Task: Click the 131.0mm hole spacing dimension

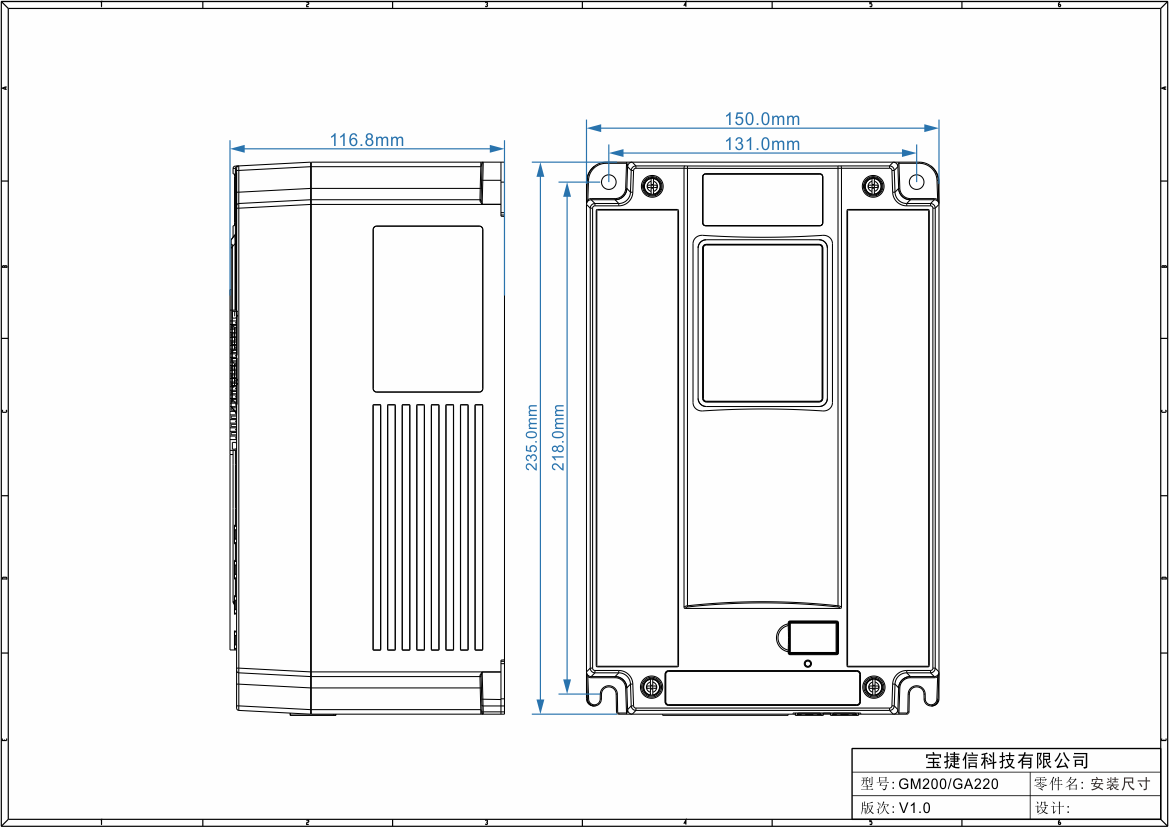Action: click(x=762, y=144)
